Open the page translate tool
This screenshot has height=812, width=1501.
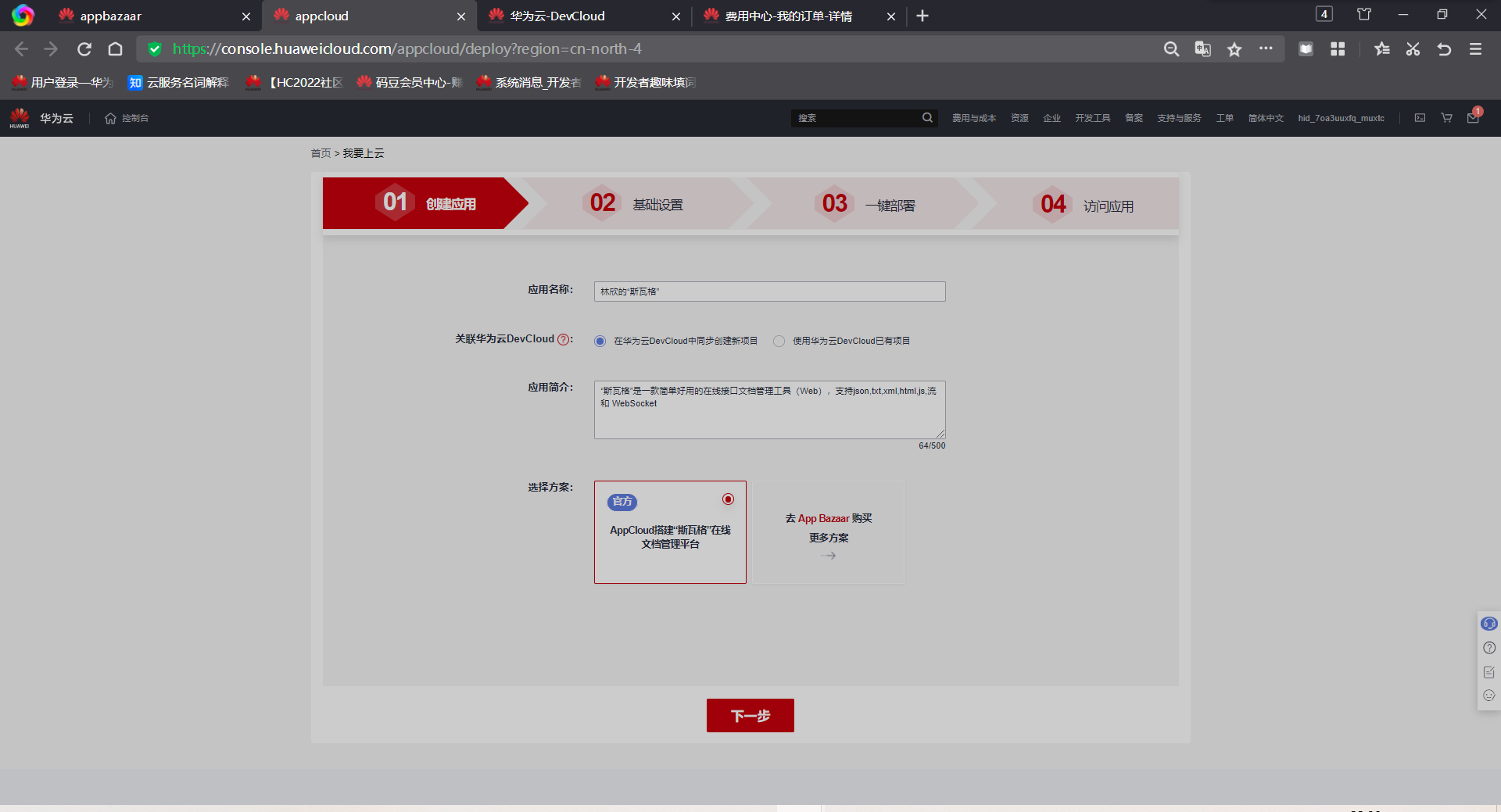pos(1202,49)
